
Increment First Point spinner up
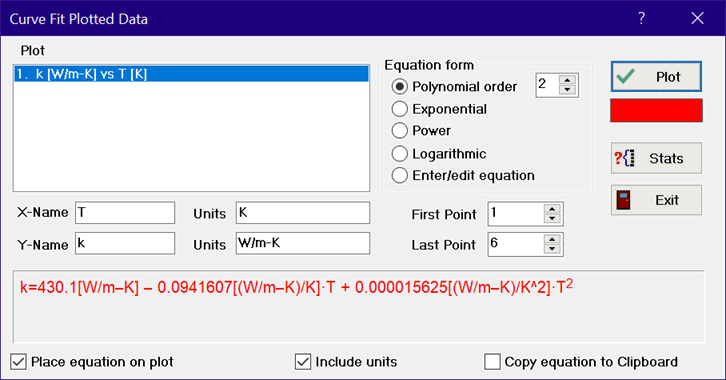tap(552, 209)
